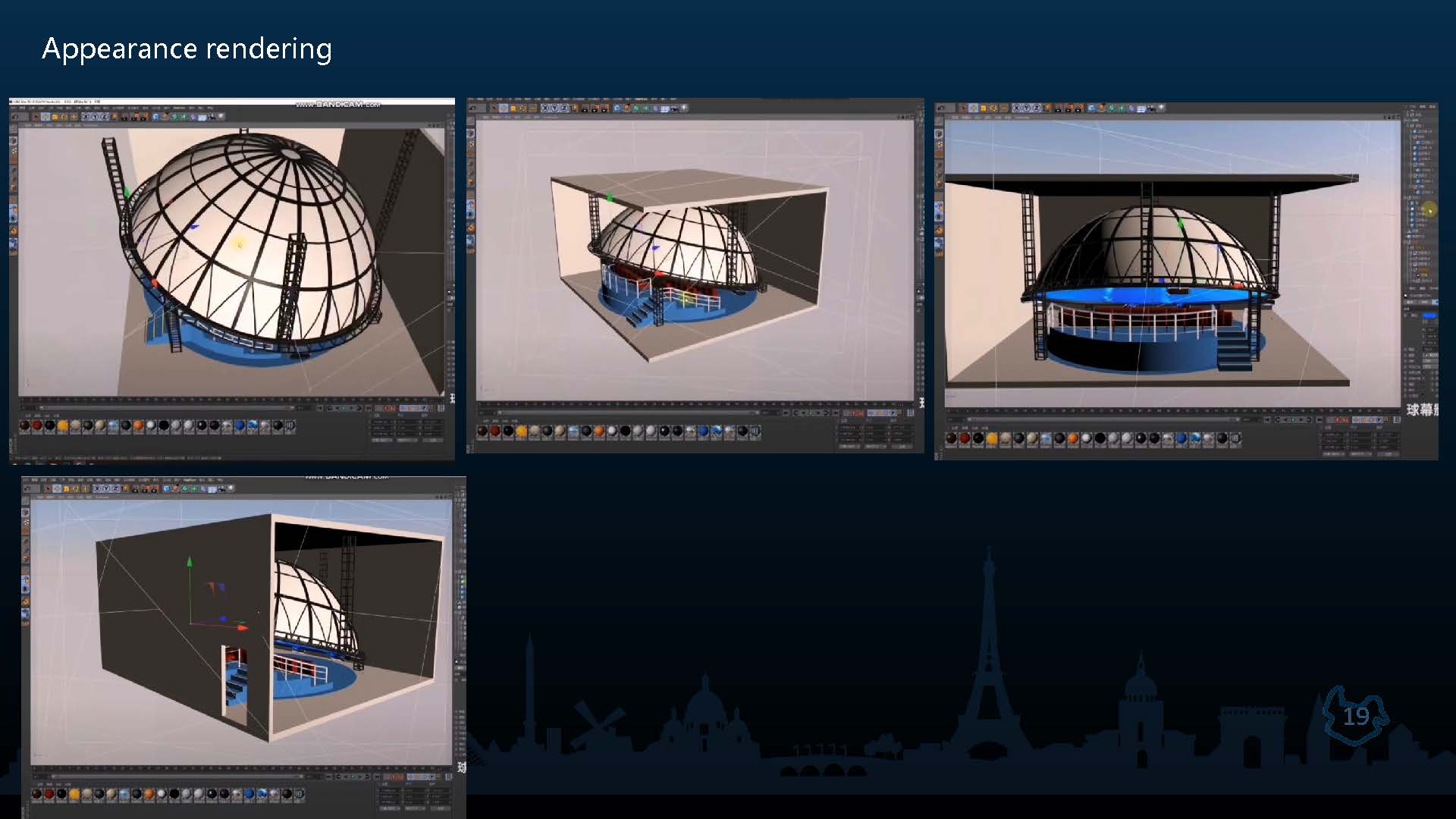Click Scale tool in top-middle screenshot toolbar
Image resolution: width=1456 pixels, height=819 pixels.
click(513, 108)
